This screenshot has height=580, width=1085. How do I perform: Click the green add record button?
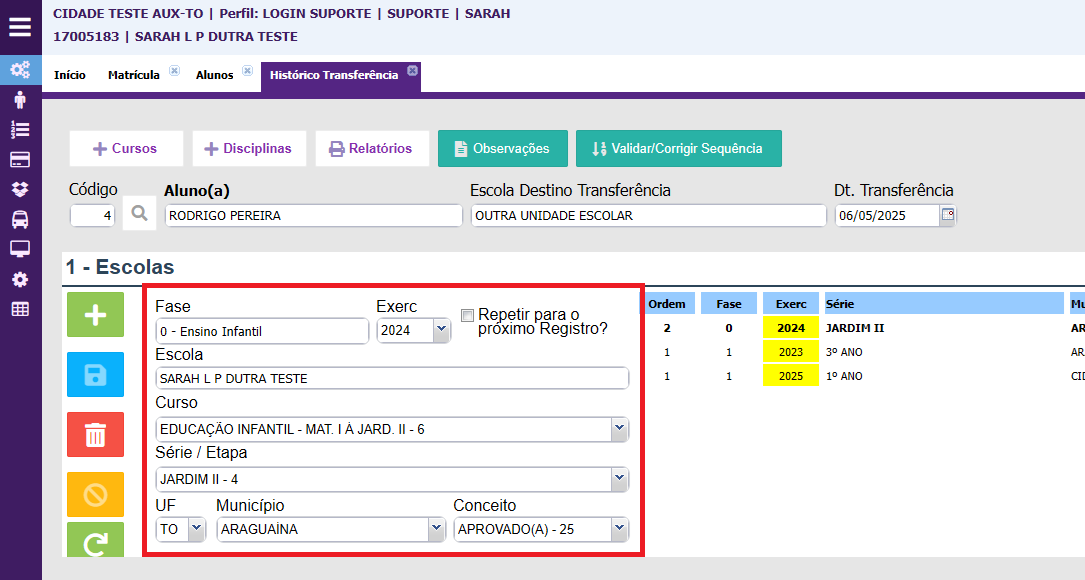point(95,315)
